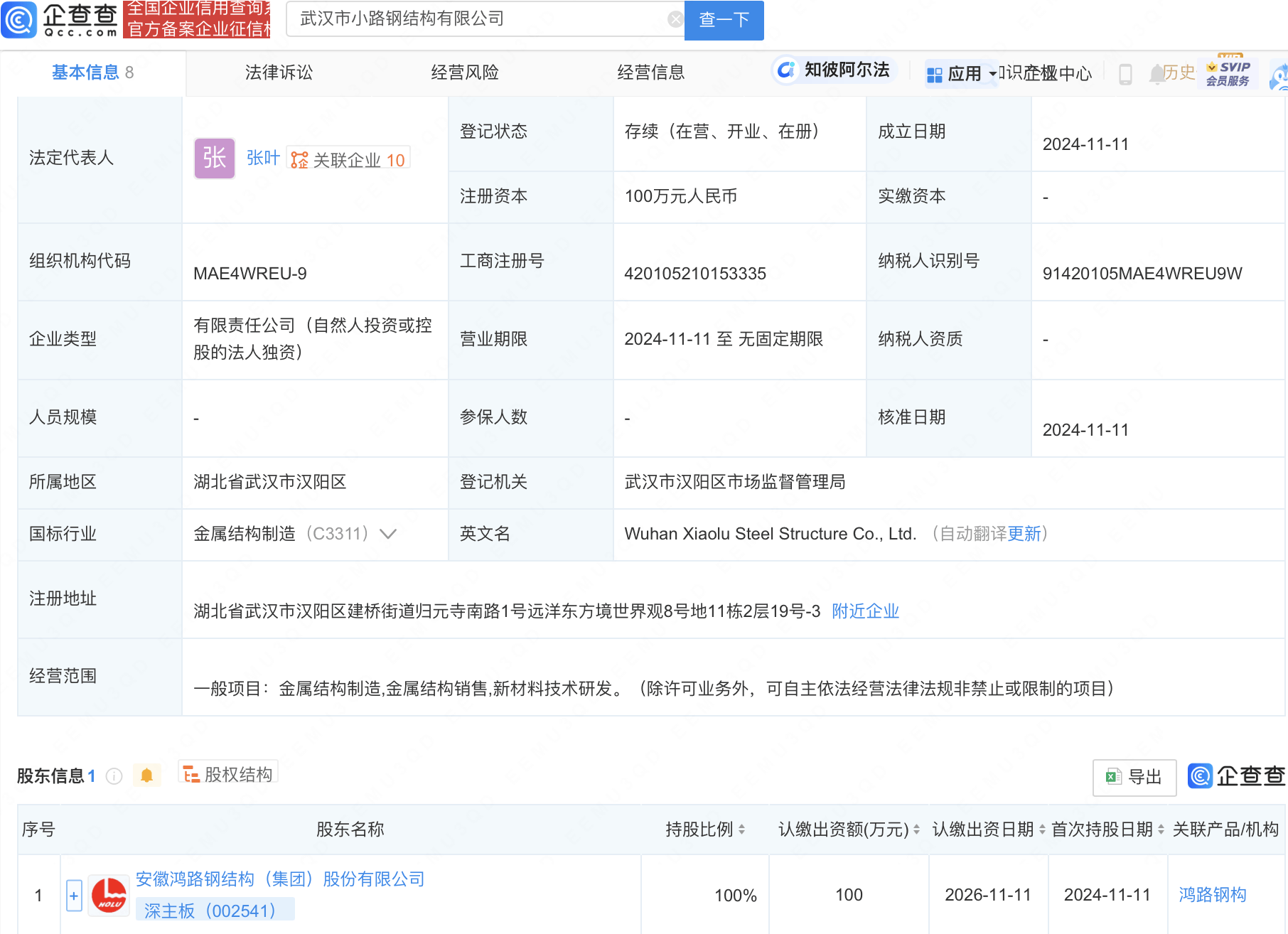Viewport: 1288px width, 934px height.
Task: Open the 经营风险 tab
Action: [465, 73]
